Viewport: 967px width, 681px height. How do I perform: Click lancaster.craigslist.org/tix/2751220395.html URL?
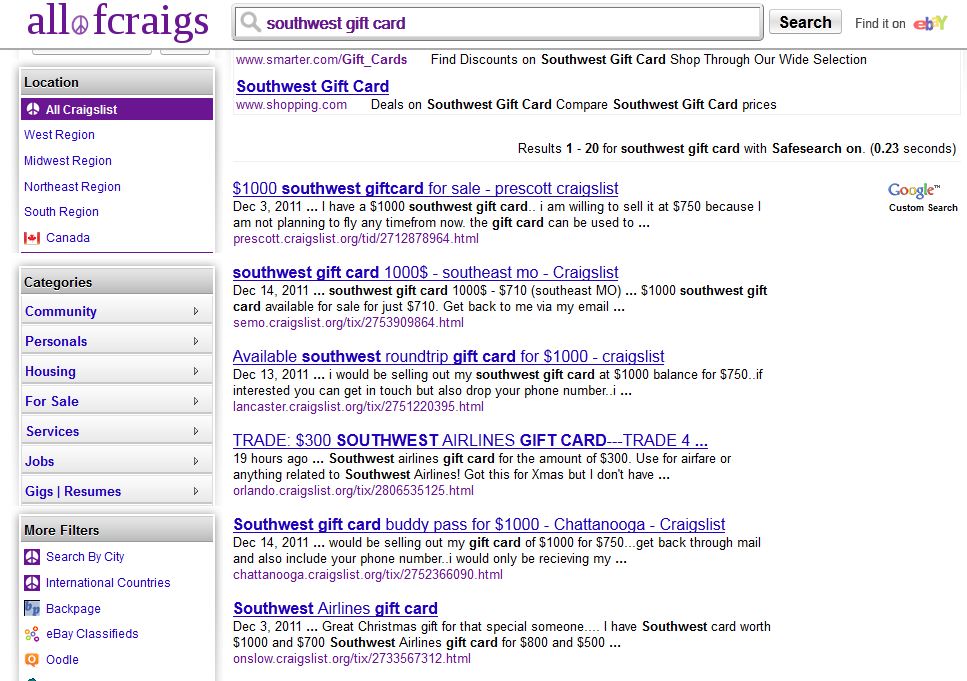[x=358, y=407]
